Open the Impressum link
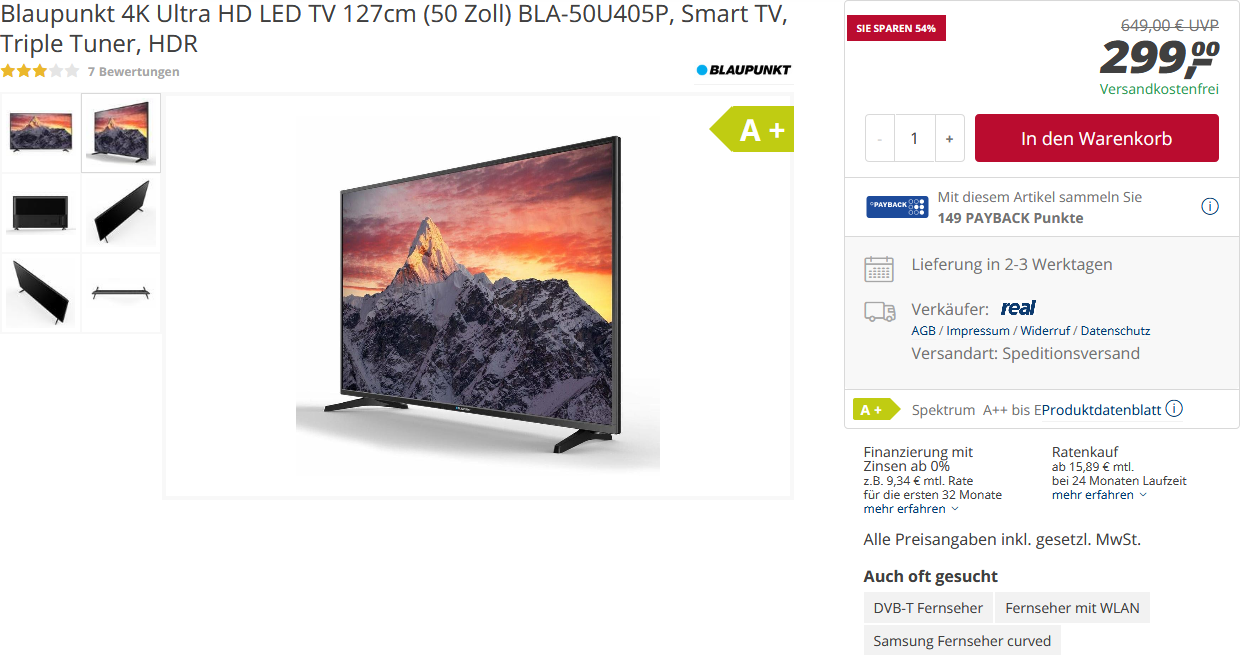Image resolution: width=1240 pixels, height=655 pixels. coord(978,331)
